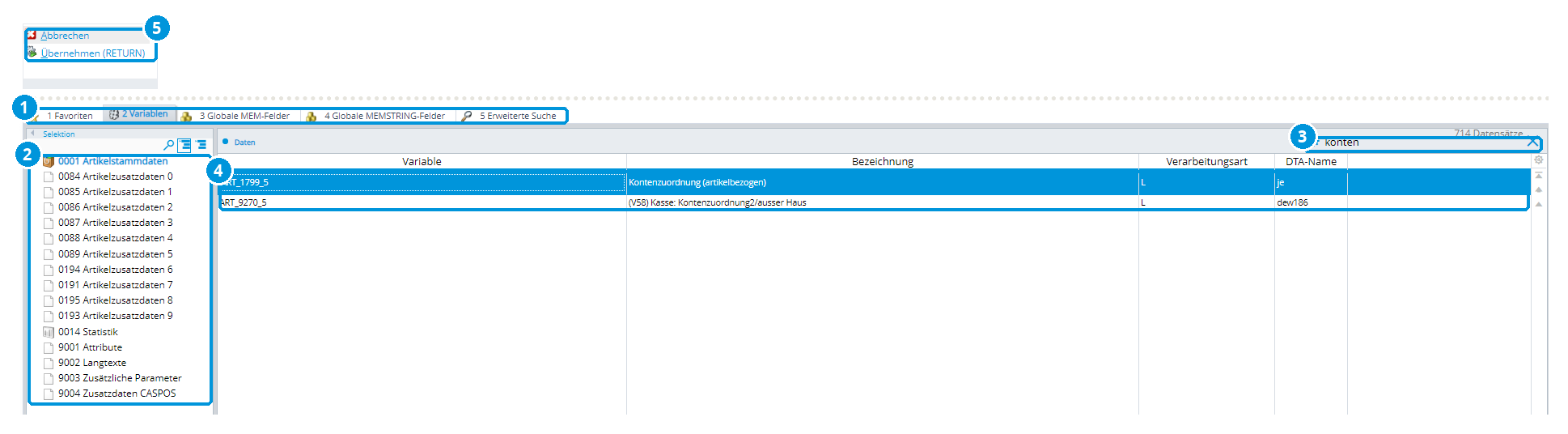Click the DTA-Name cell 'je'
The width and height of the screenshot is (1568, 434).
[1311, 182]
